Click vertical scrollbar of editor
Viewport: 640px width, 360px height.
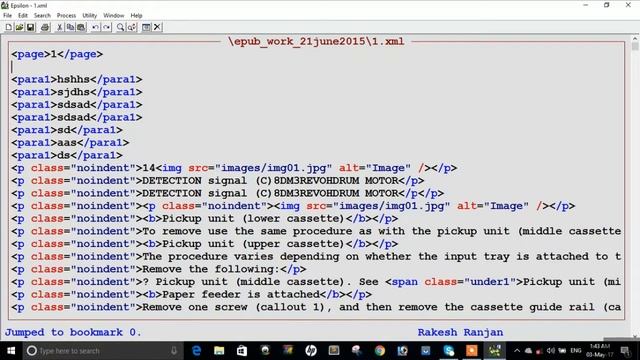[635, 188]
